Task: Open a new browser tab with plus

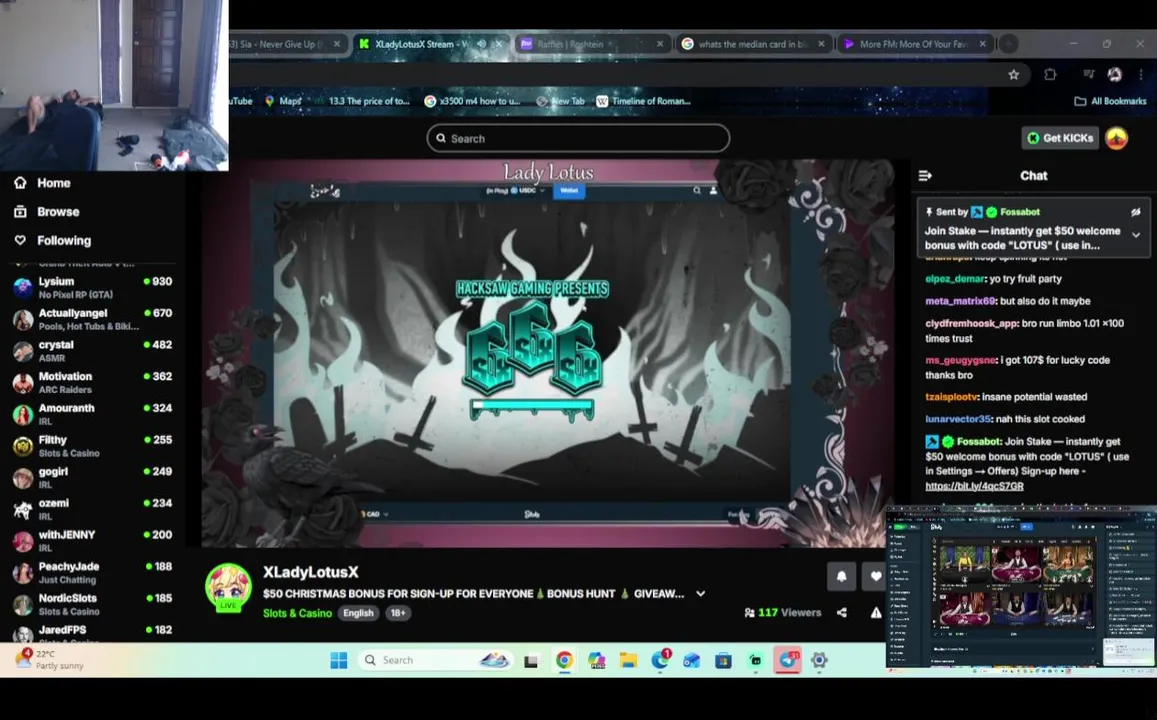Action: pos(1009,44)
